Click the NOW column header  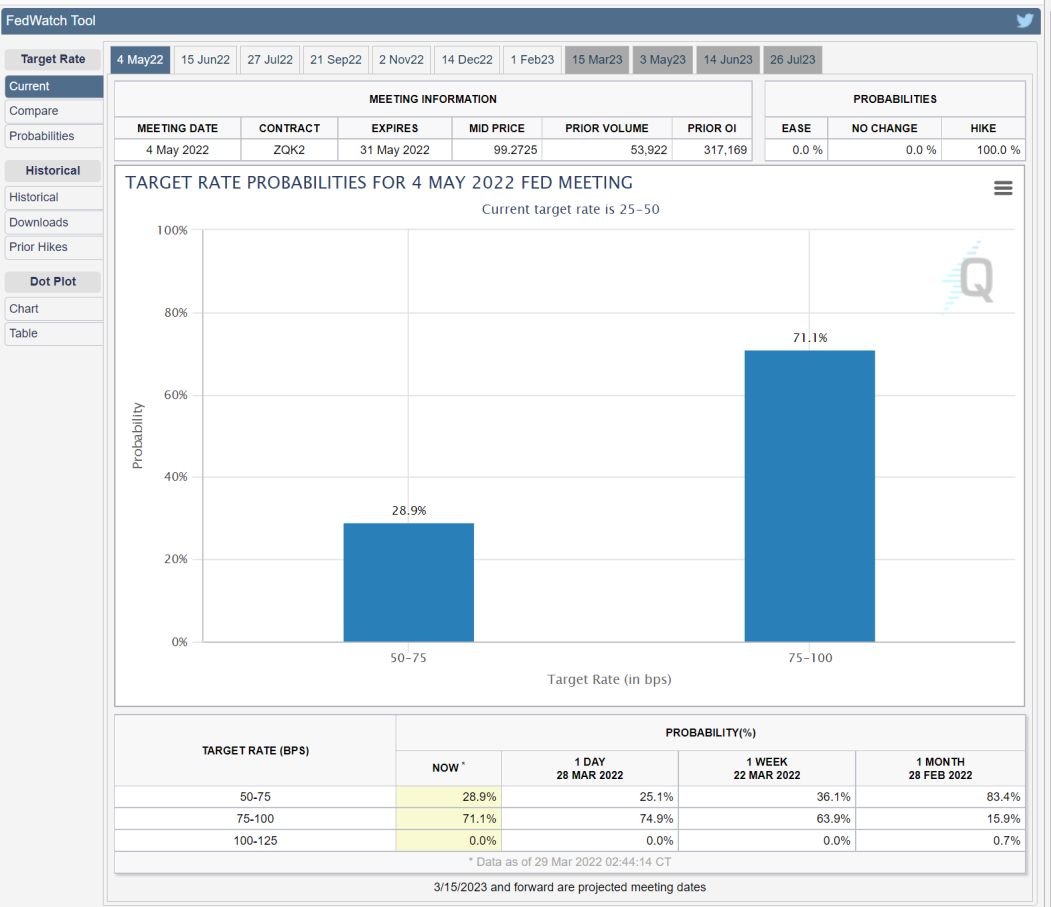point(448,768)
